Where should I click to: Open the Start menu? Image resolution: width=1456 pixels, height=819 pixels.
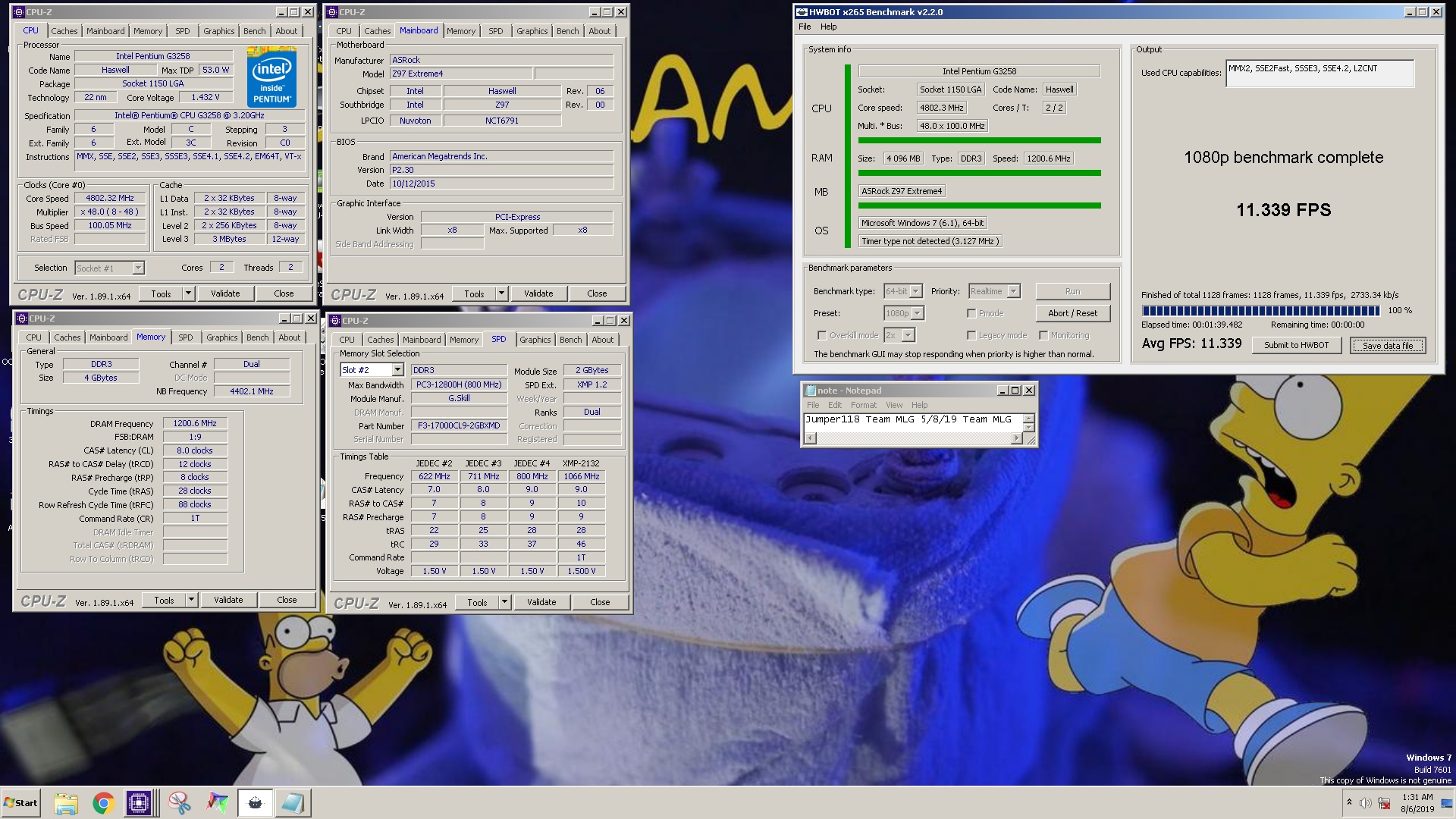coord(20,803)
